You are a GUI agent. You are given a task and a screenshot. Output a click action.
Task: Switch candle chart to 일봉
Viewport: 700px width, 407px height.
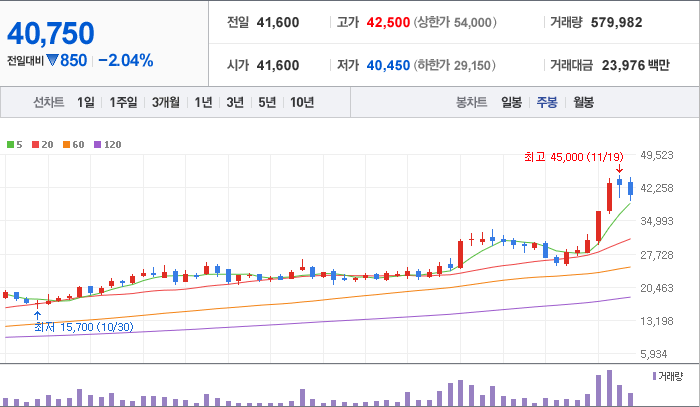(x=512, y=102)
